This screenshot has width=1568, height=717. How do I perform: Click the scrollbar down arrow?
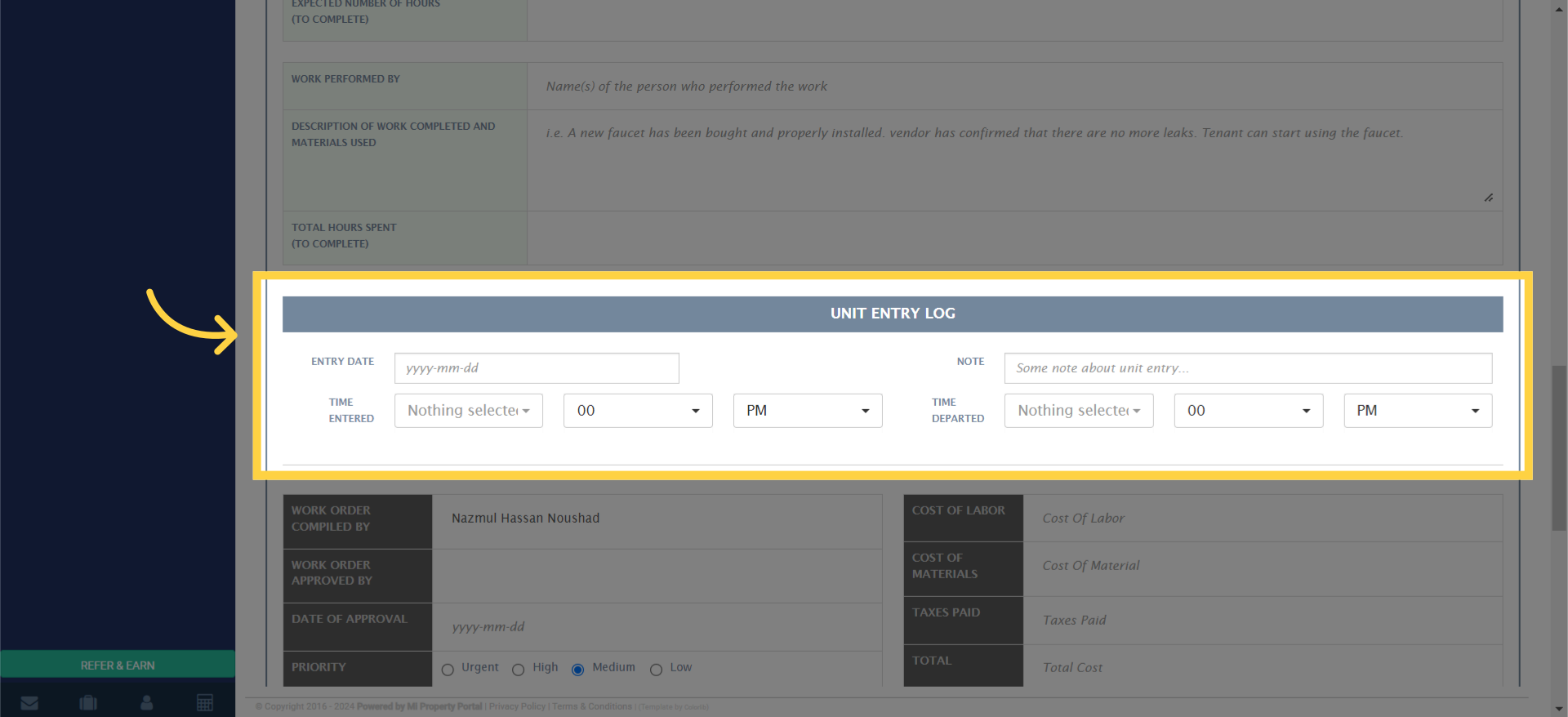coord(1559,709)
